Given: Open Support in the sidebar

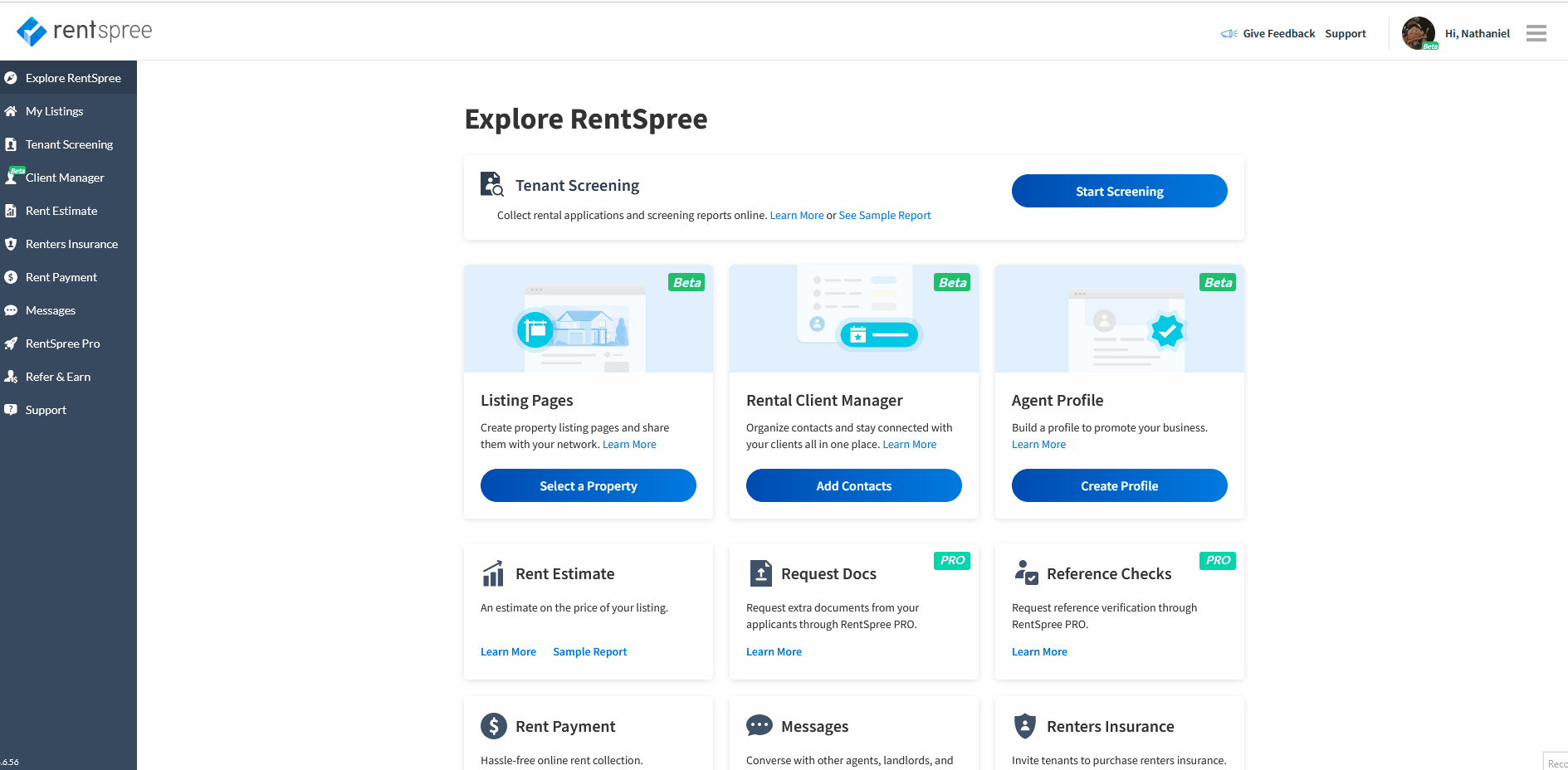Looking at the screenshot, I should (x=68, y=410).
